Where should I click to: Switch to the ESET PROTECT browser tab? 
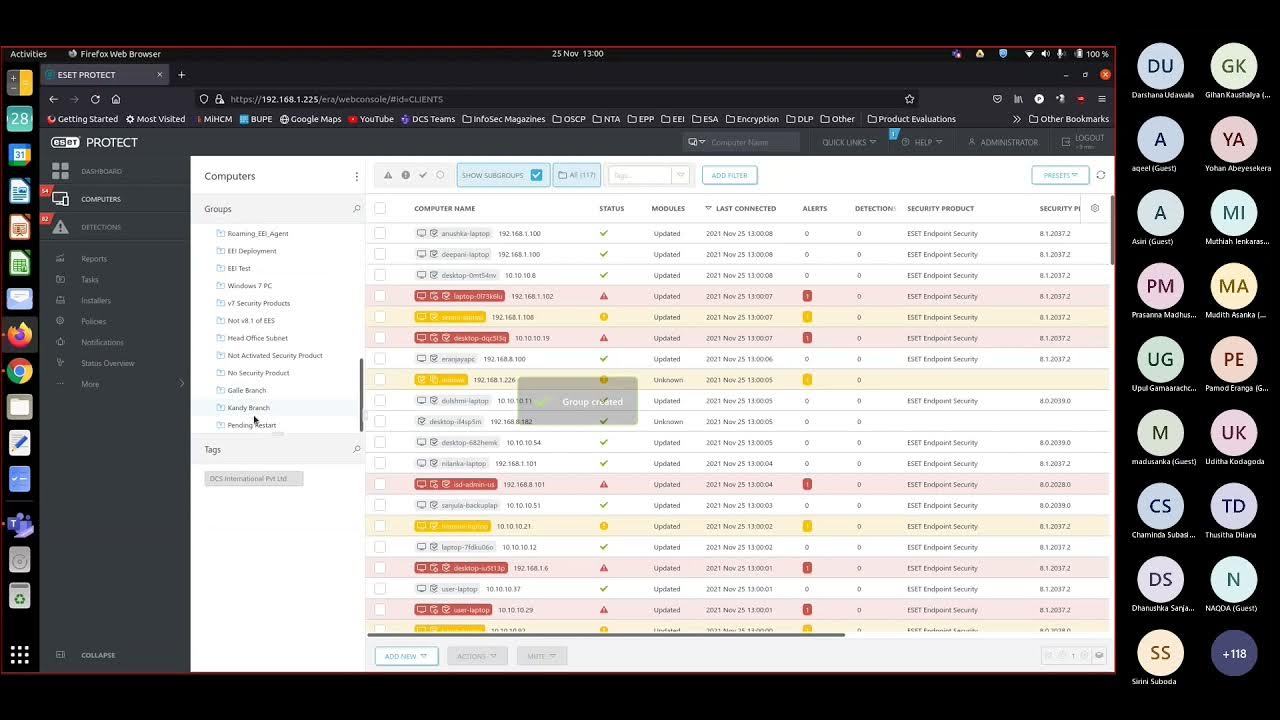click(105, 75)
